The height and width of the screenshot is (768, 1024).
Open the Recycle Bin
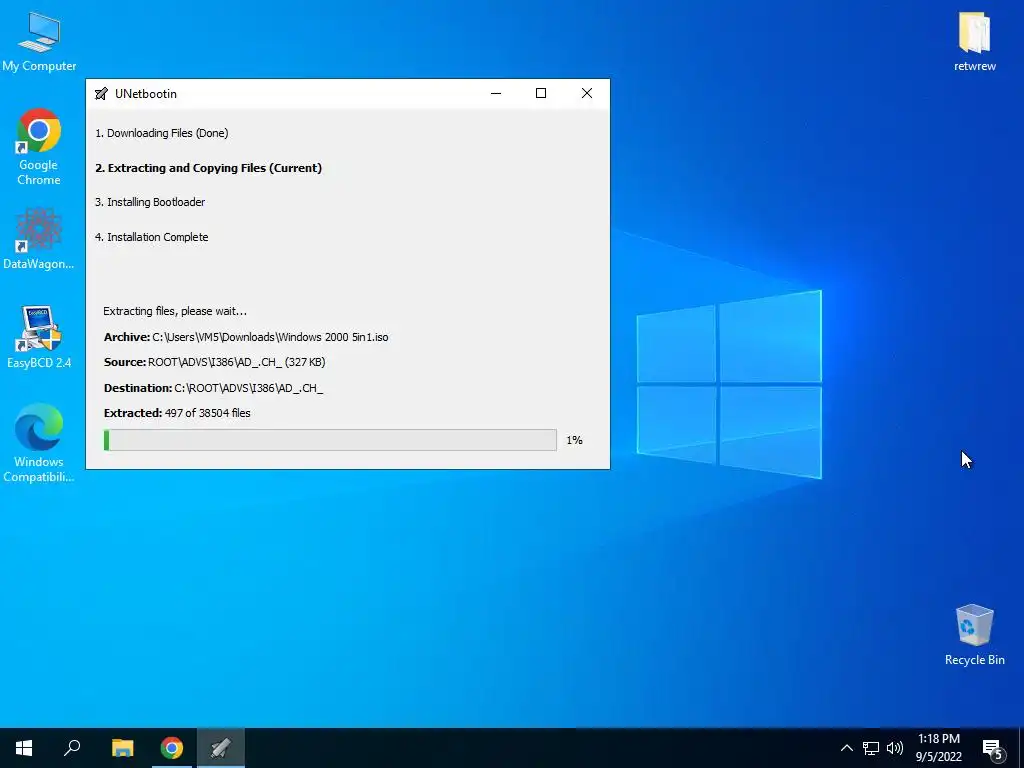click(974, 635)
